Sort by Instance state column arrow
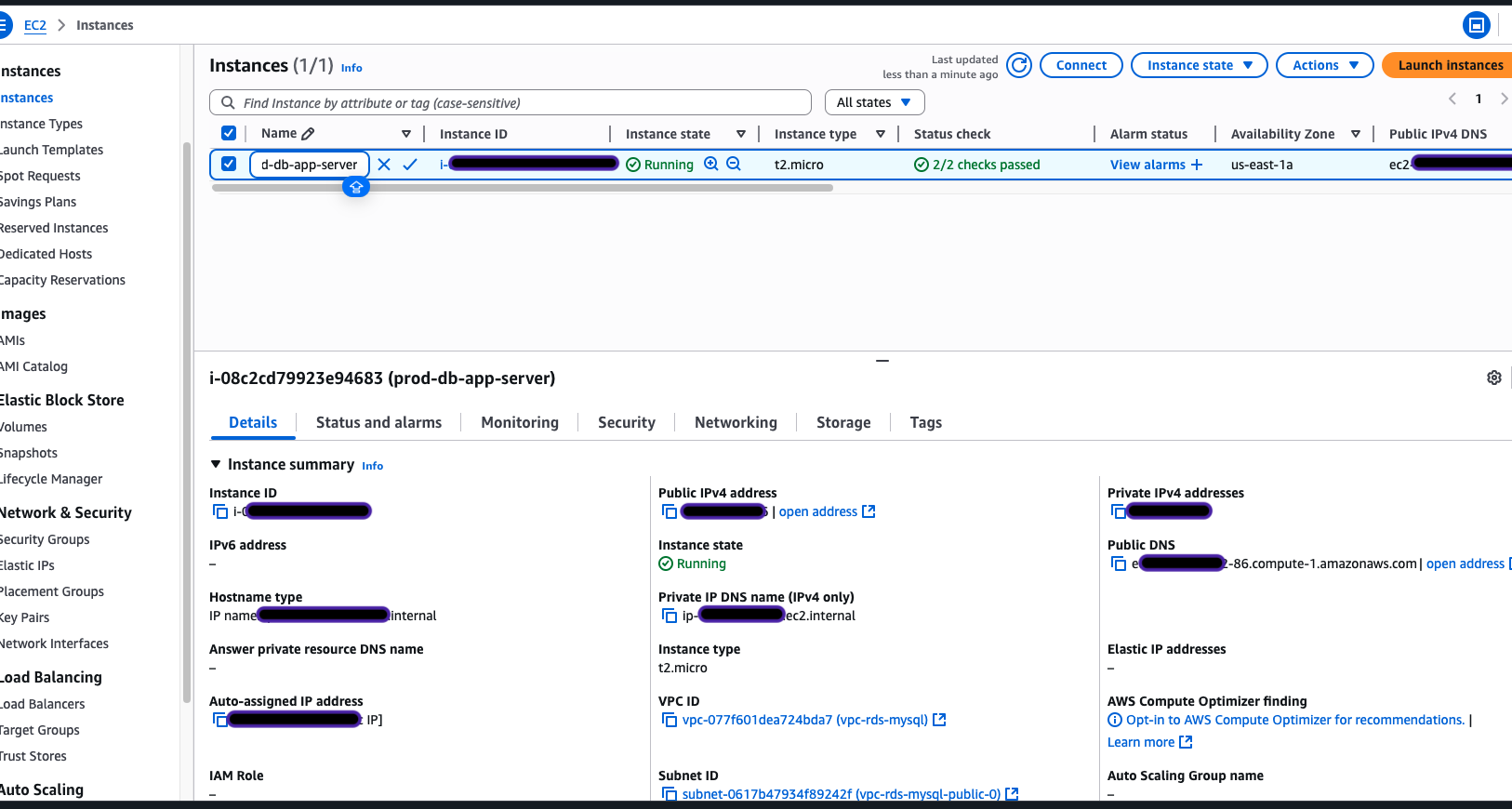 (x=741, y=134)
